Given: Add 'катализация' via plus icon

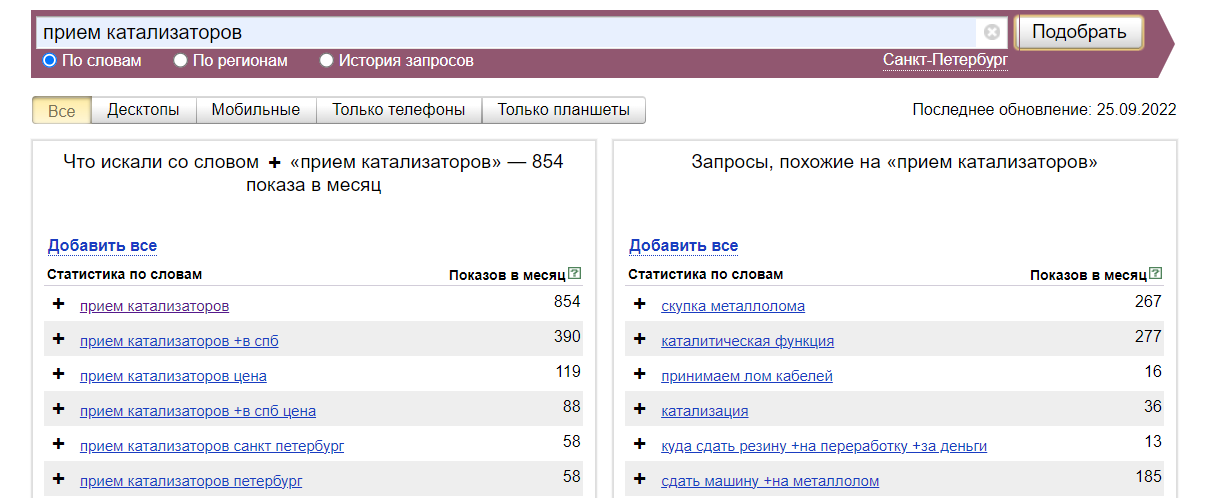Looking at the screenshot, I should pyautogui.click(x=640, y=409).
